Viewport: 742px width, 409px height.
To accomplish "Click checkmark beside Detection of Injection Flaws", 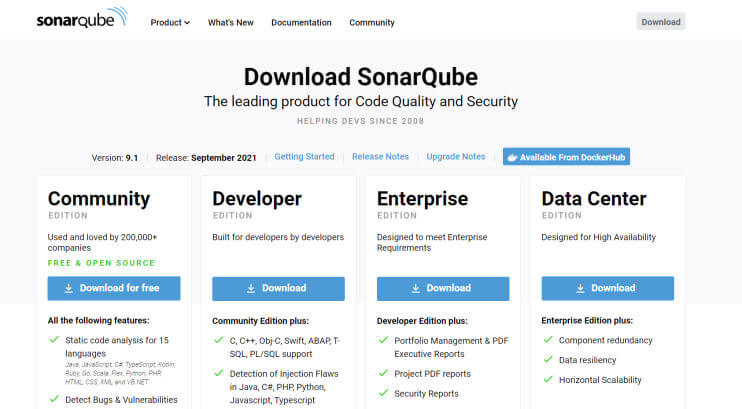I will click(x=219, y=373).
